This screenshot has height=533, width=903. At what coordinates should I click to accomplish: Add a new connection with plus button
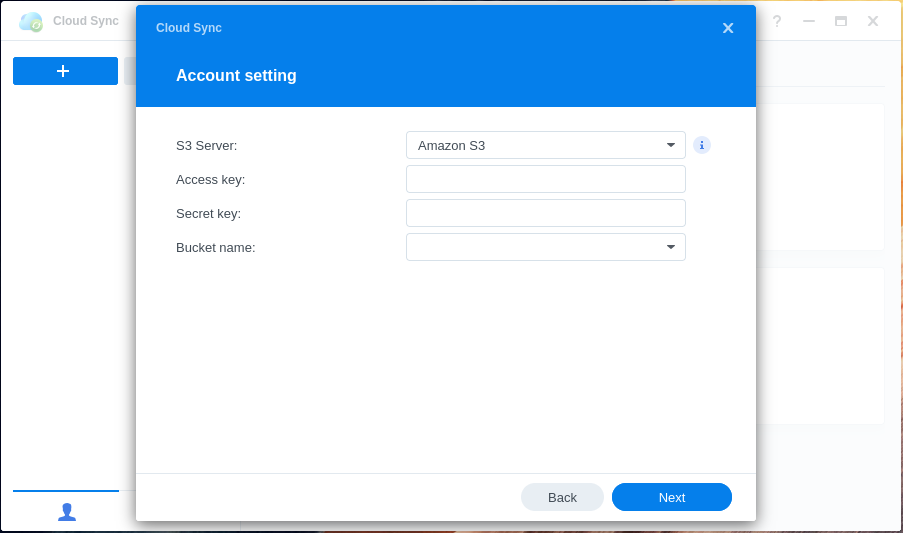[65, 71]
